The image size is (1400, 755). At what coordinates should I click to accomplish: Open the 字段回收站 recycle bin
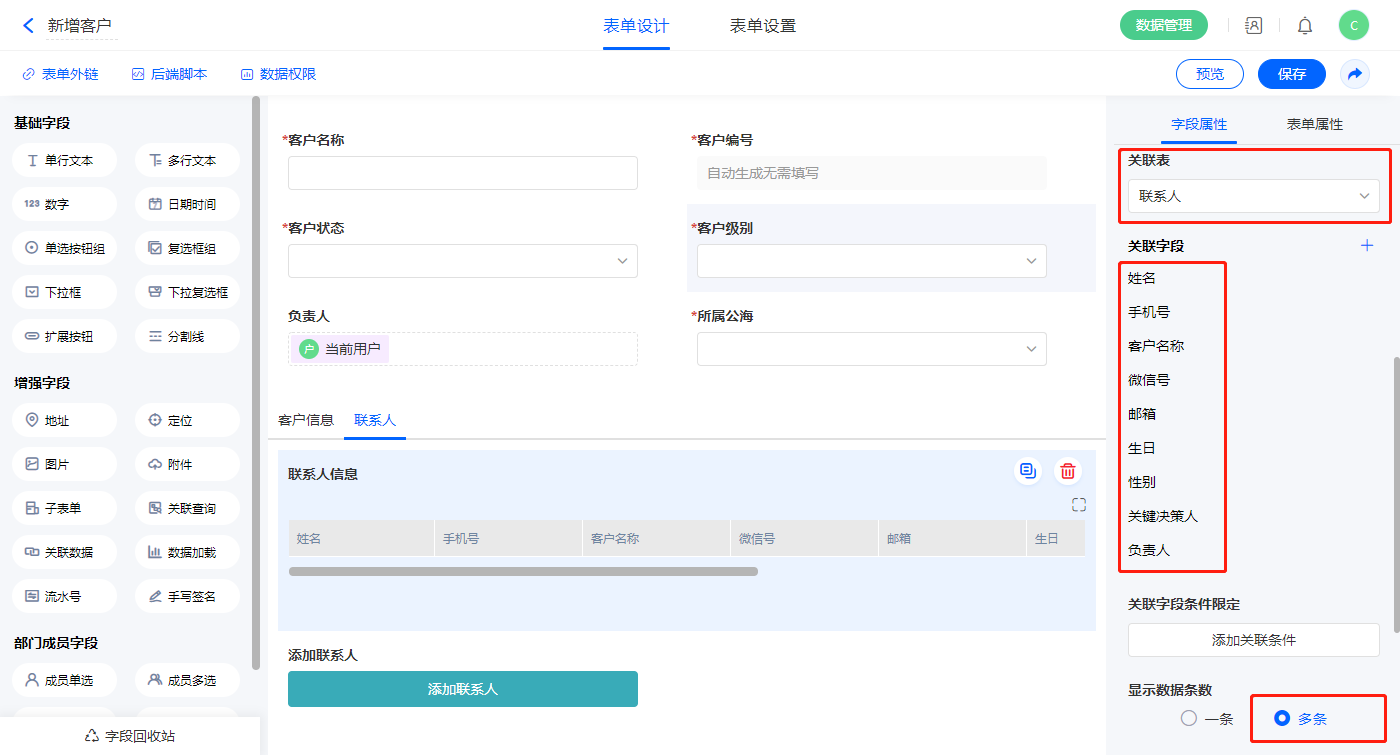[130, 736]
